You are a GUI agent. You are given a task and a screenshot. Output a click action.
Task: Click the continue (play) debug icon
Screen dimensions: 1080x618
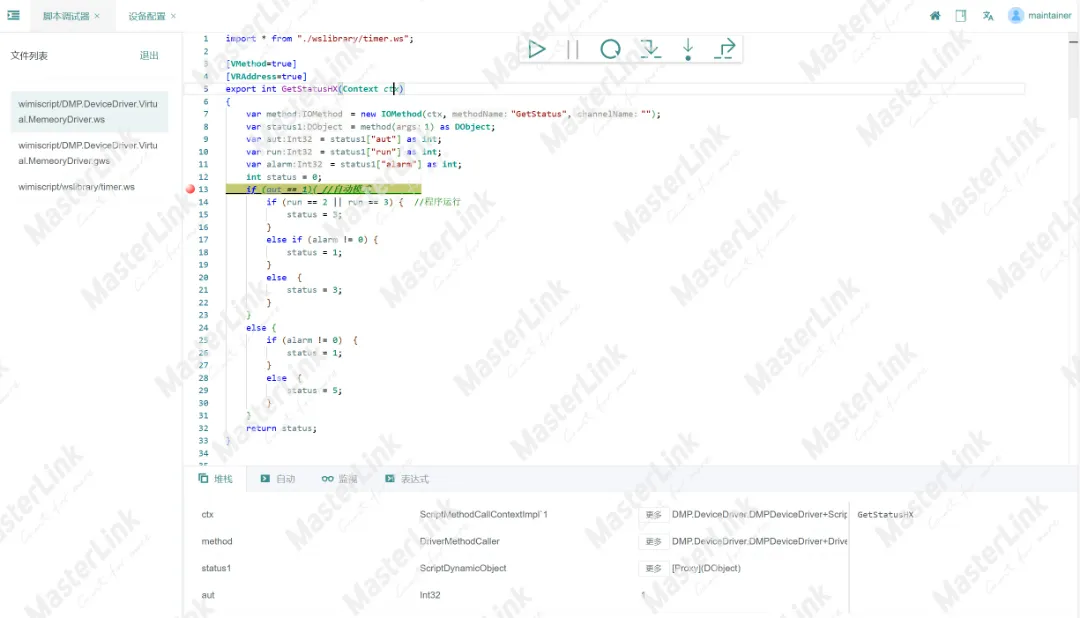tap(537, 49)
